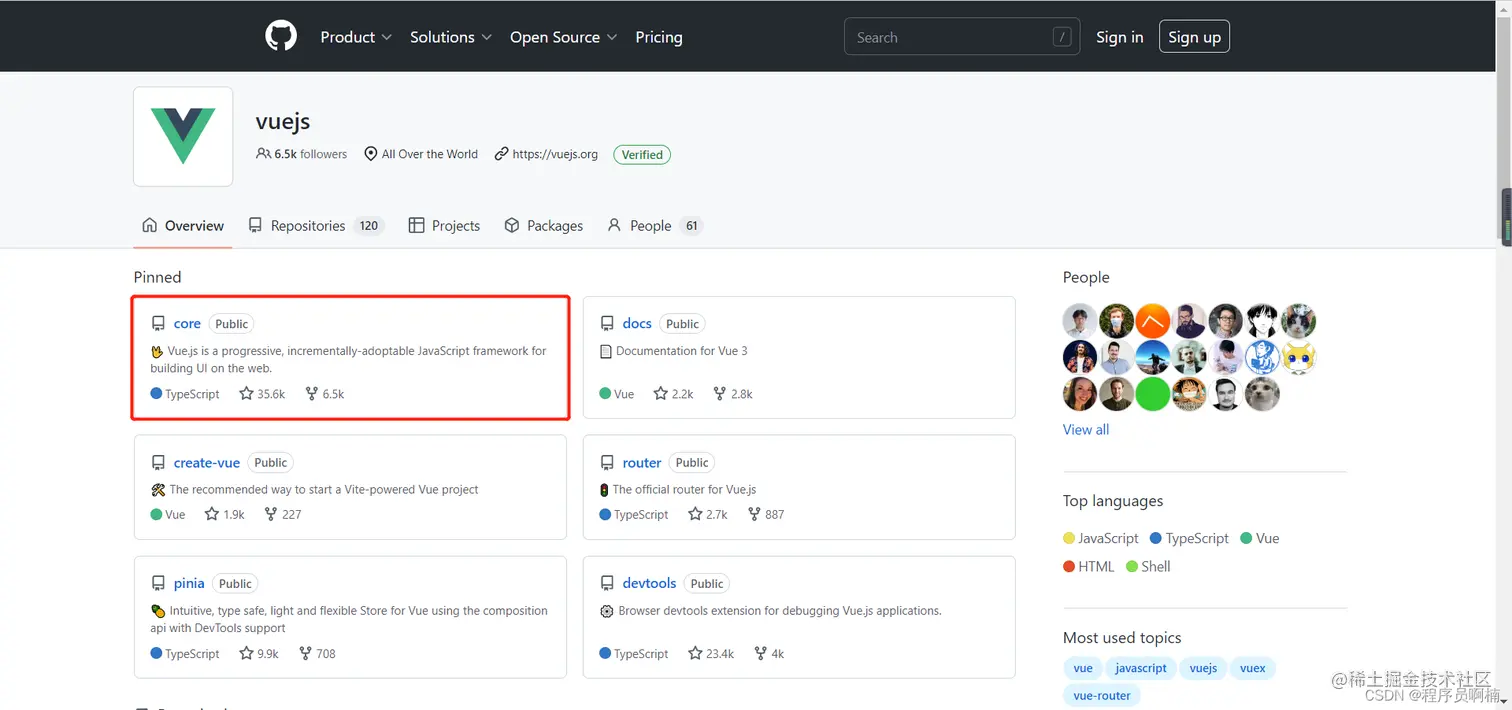Click the router star count 2.7k
This screenshot has width=1512, height=710.
pos(708,514)
